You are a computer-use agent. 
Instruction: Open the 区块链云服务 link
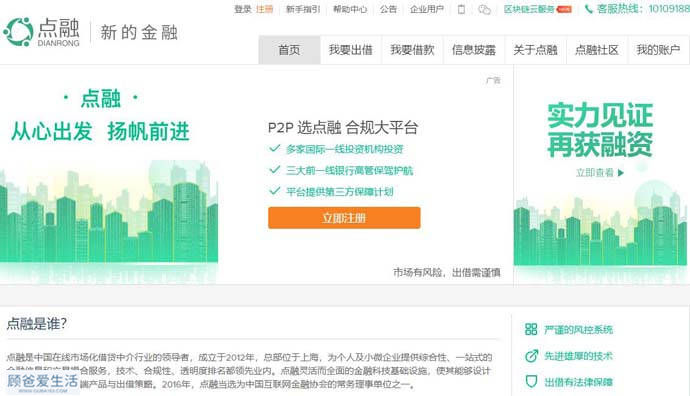click(529, 9)
